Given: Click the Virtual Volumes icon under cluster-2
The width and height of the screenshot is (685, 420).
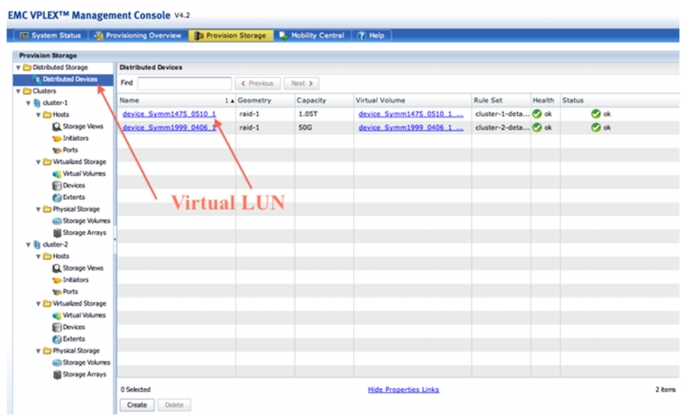Looking at the screenshot, I should (x=57, y=315).
